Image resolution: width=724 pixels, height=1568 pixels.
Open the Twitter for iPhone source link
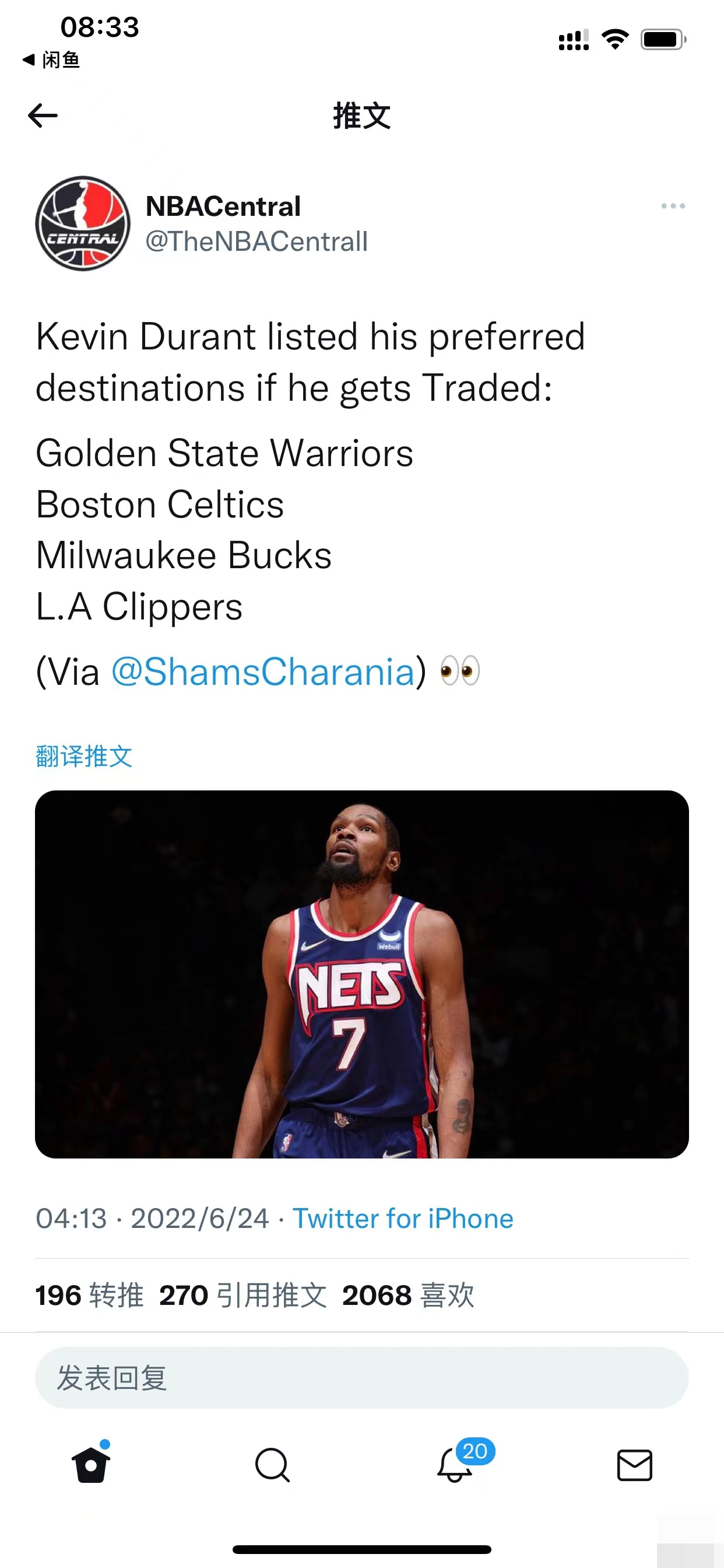pyautogui.click(x=403, y=1219)
